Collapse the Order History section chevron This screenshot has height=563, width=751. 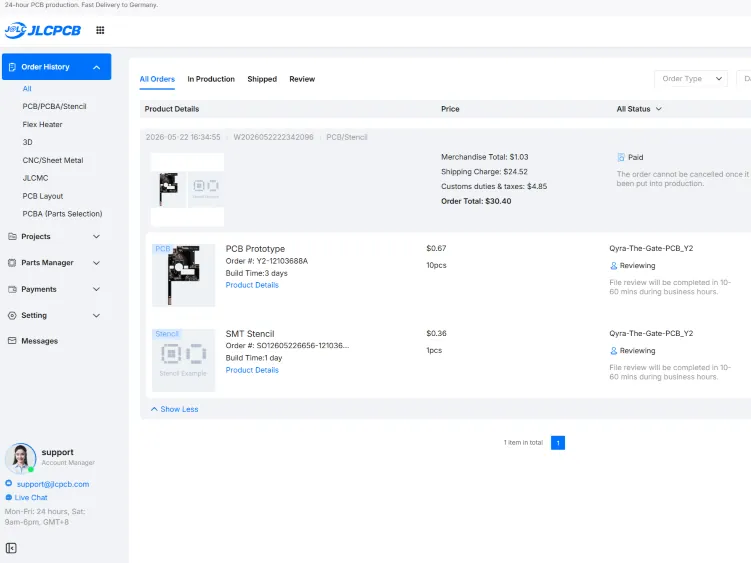97,67
